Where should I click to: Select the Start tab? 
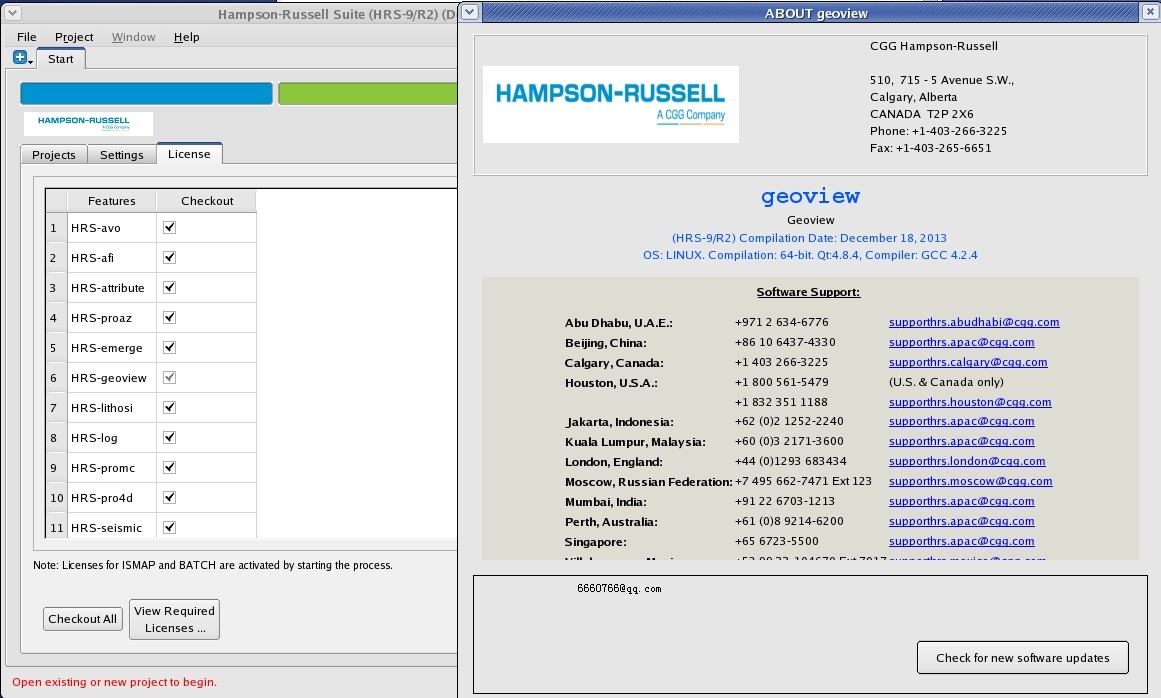click(61, 59)
